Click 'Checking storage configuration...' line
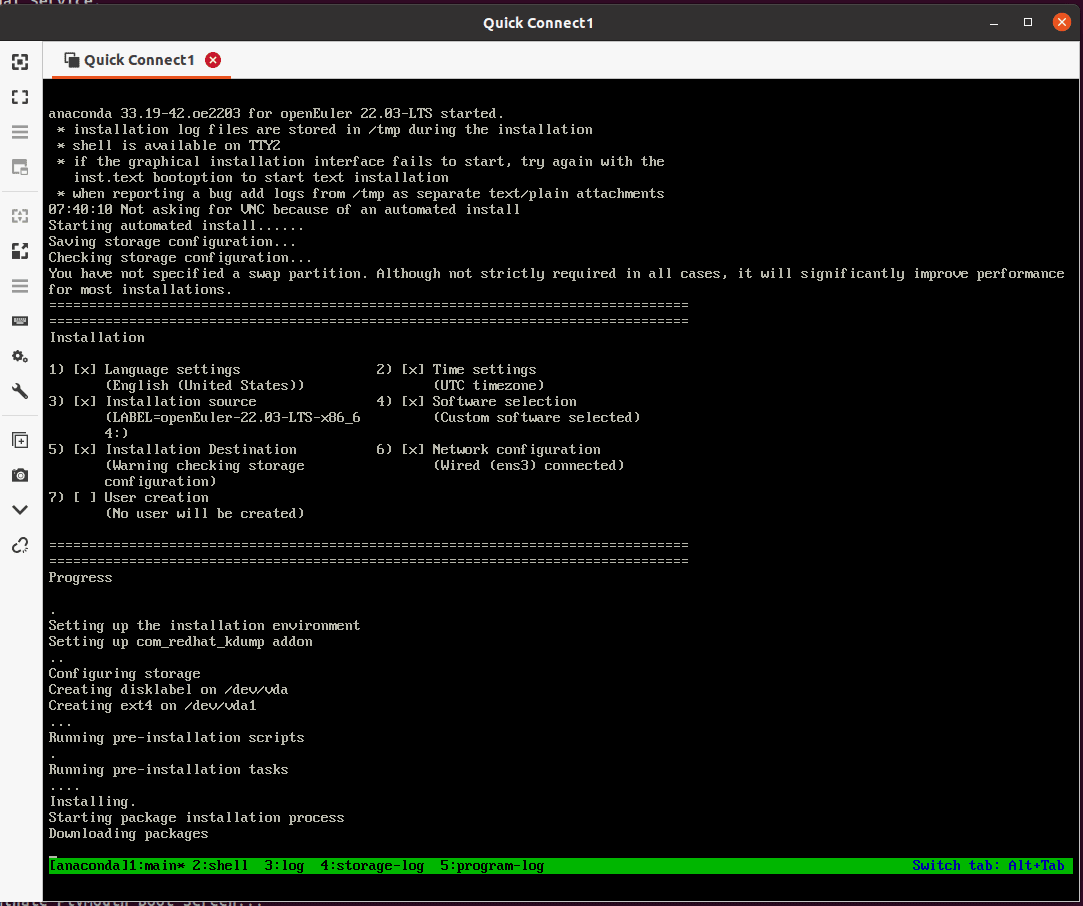1083x906 pixels. 180,258
